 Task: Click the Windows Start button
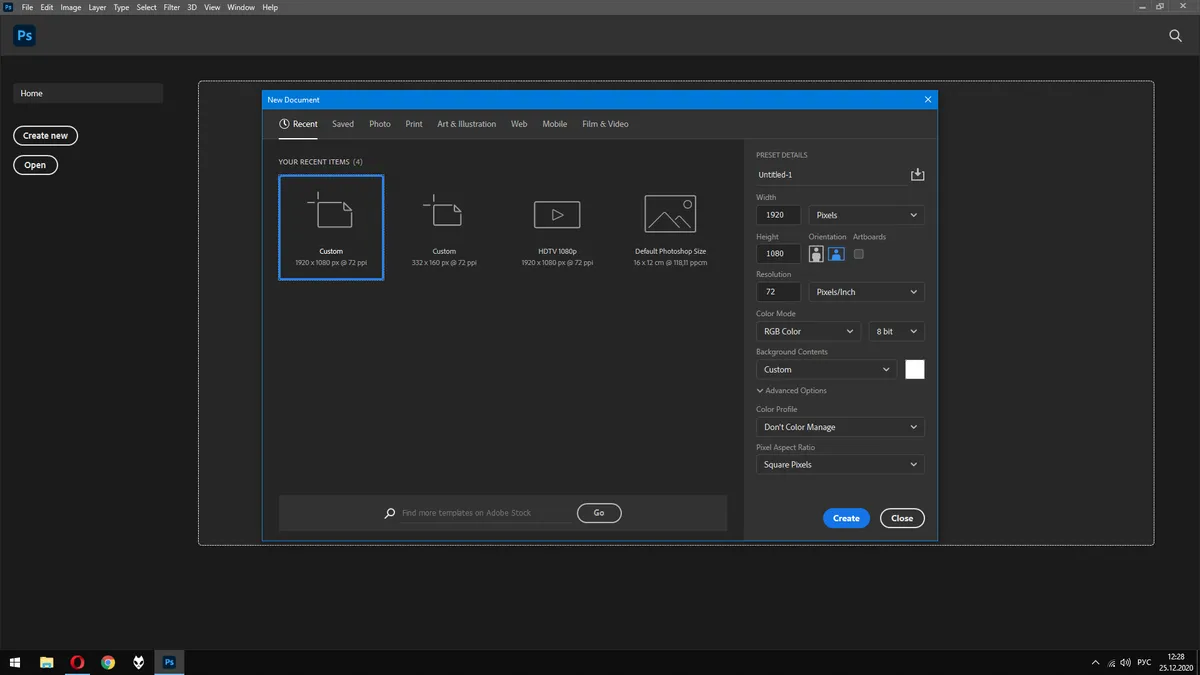tap(15, 662)
